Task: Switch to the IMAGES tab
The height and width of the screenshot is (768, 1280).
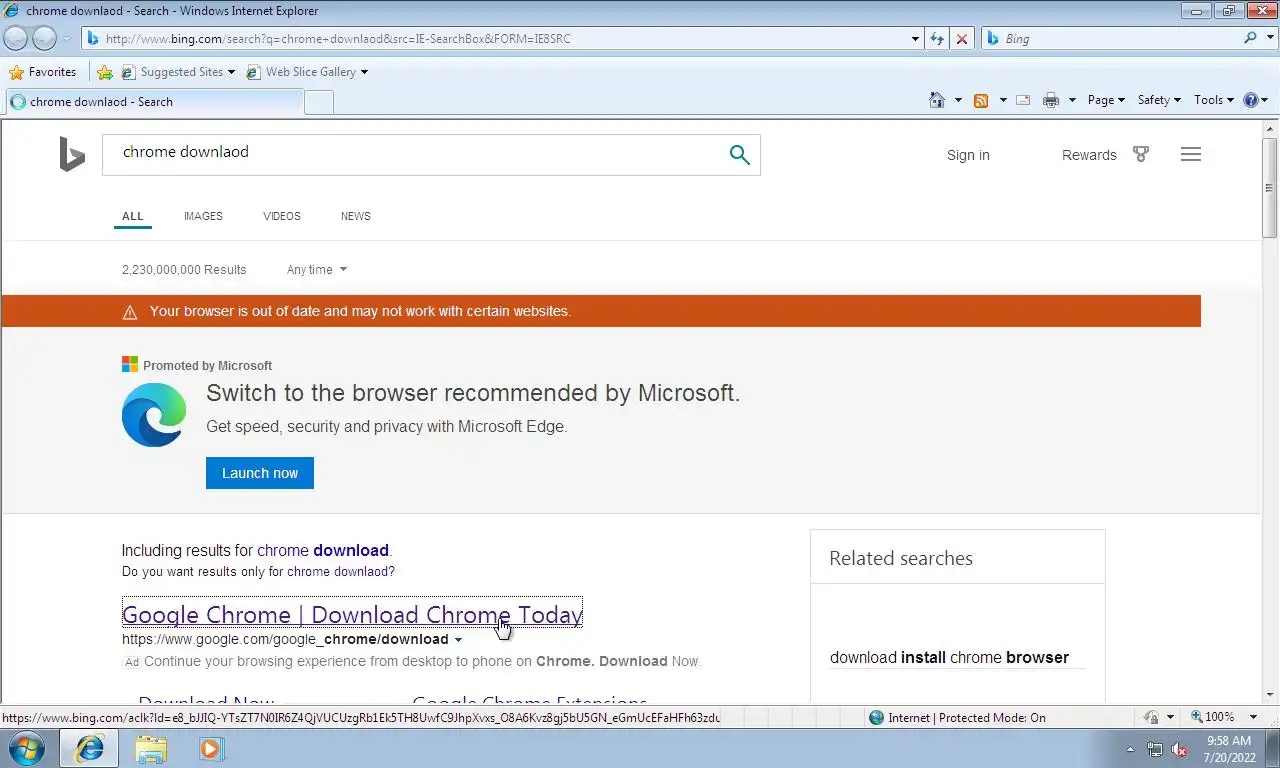Action: (203, 216)
